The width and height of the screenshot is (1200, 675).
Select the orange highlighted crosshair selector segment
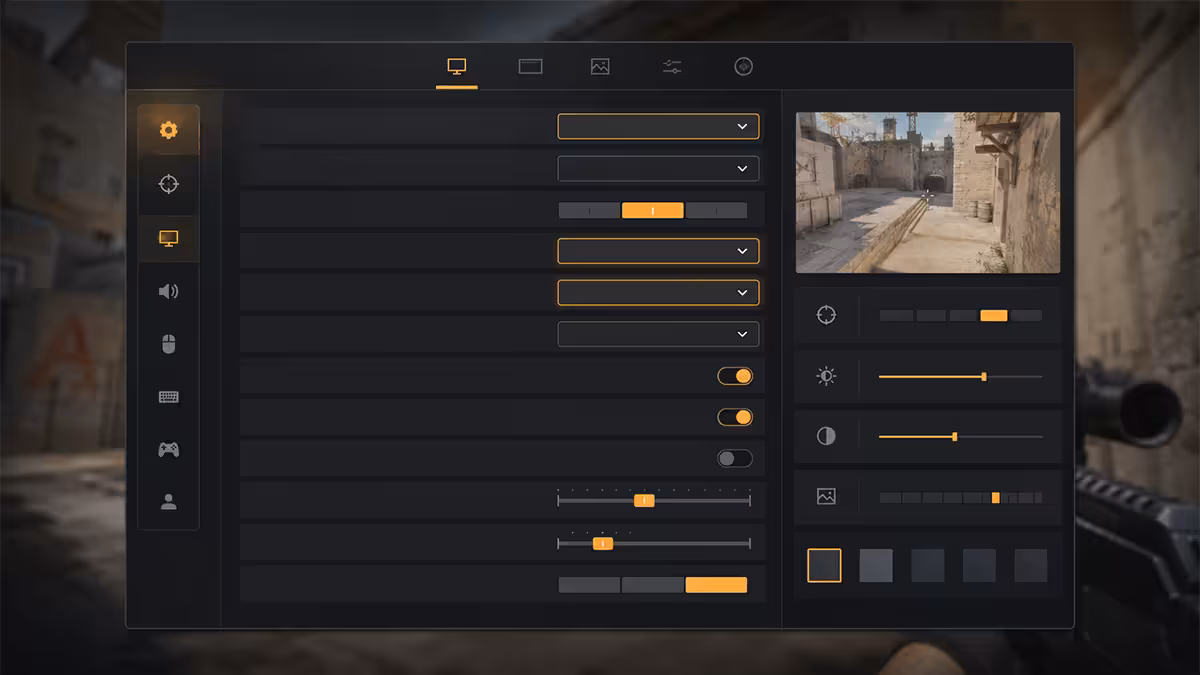994,315
